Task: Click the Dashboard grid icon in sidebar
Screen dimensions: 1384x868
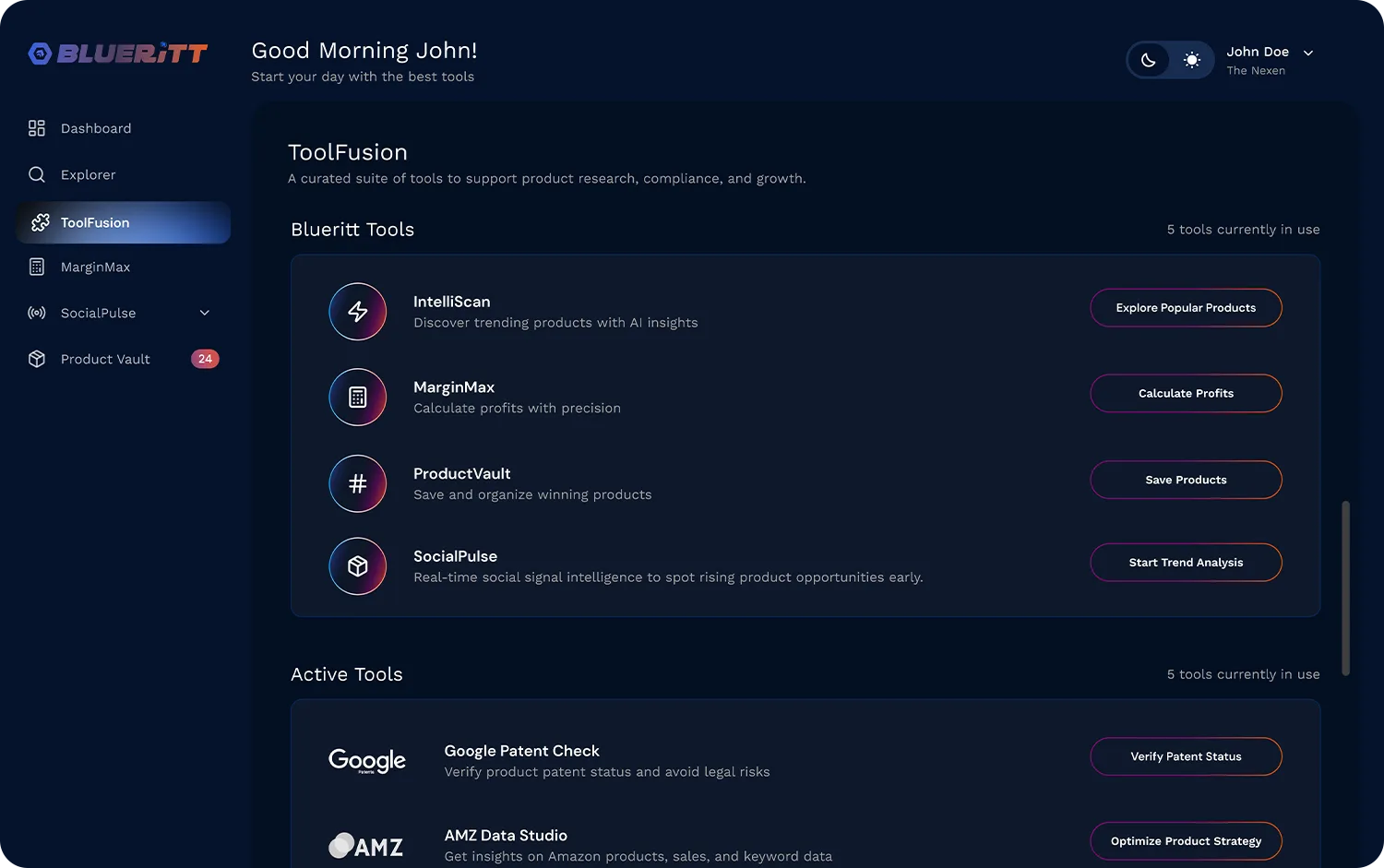Action: pyautogui.click(x=37, y=128)
